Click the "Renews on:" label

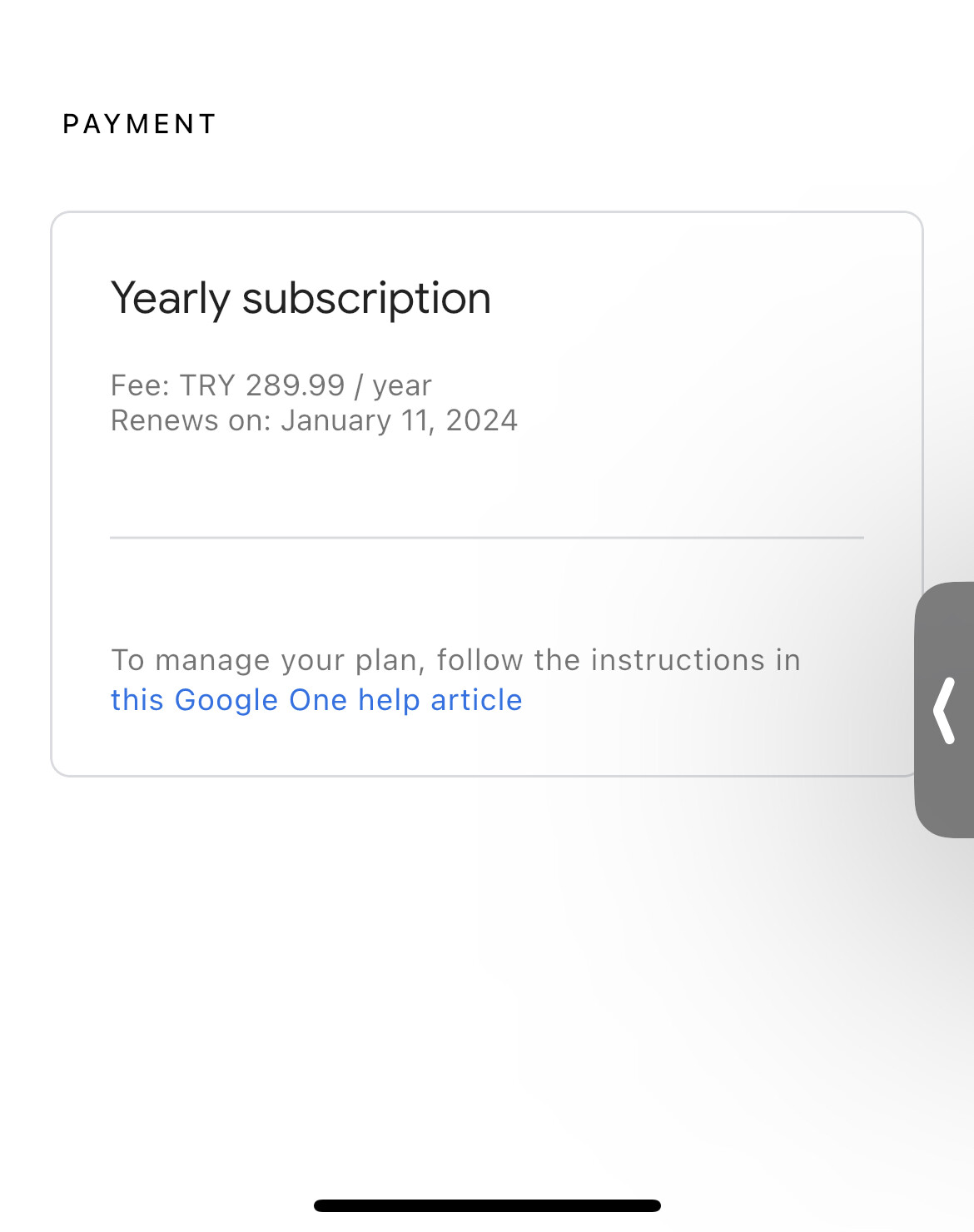coord(191,420)
